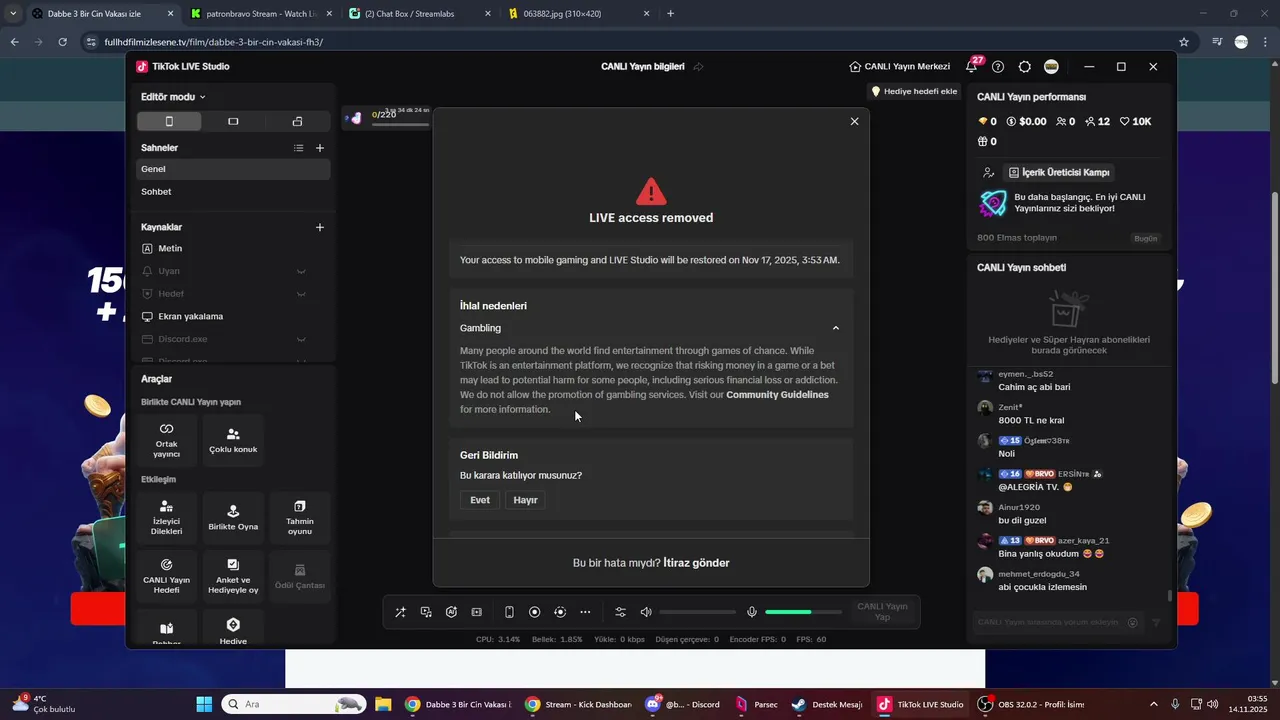Open the help question mark icon

click(998, 67)
